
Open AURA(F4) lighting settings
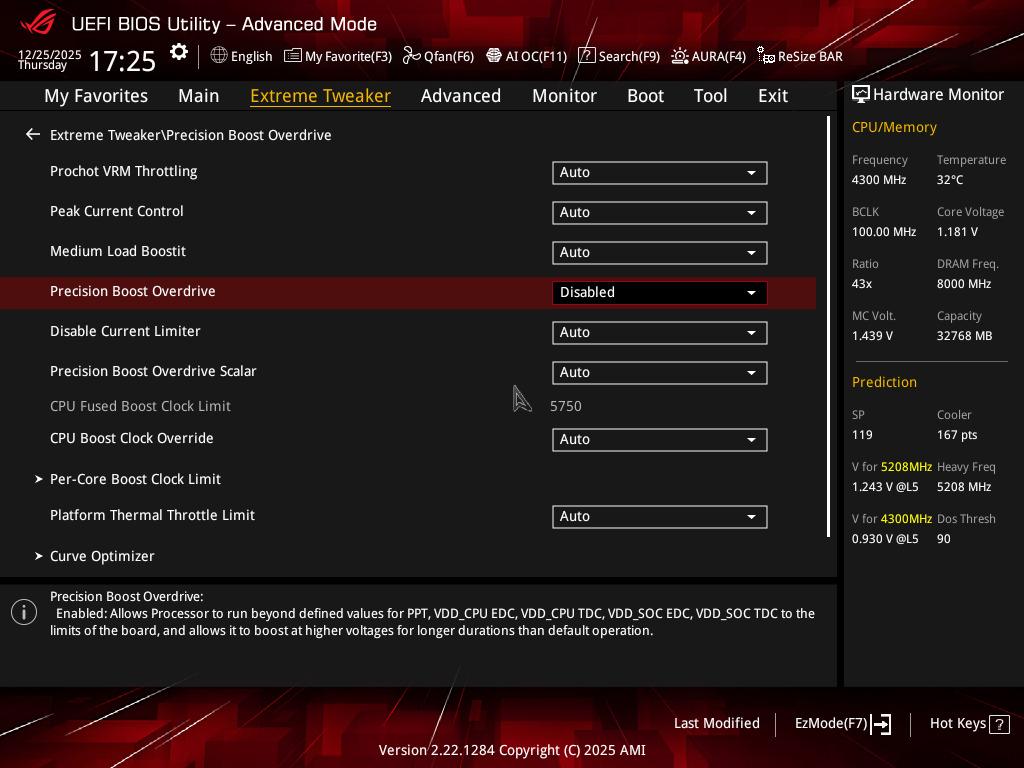click(680, 56)
